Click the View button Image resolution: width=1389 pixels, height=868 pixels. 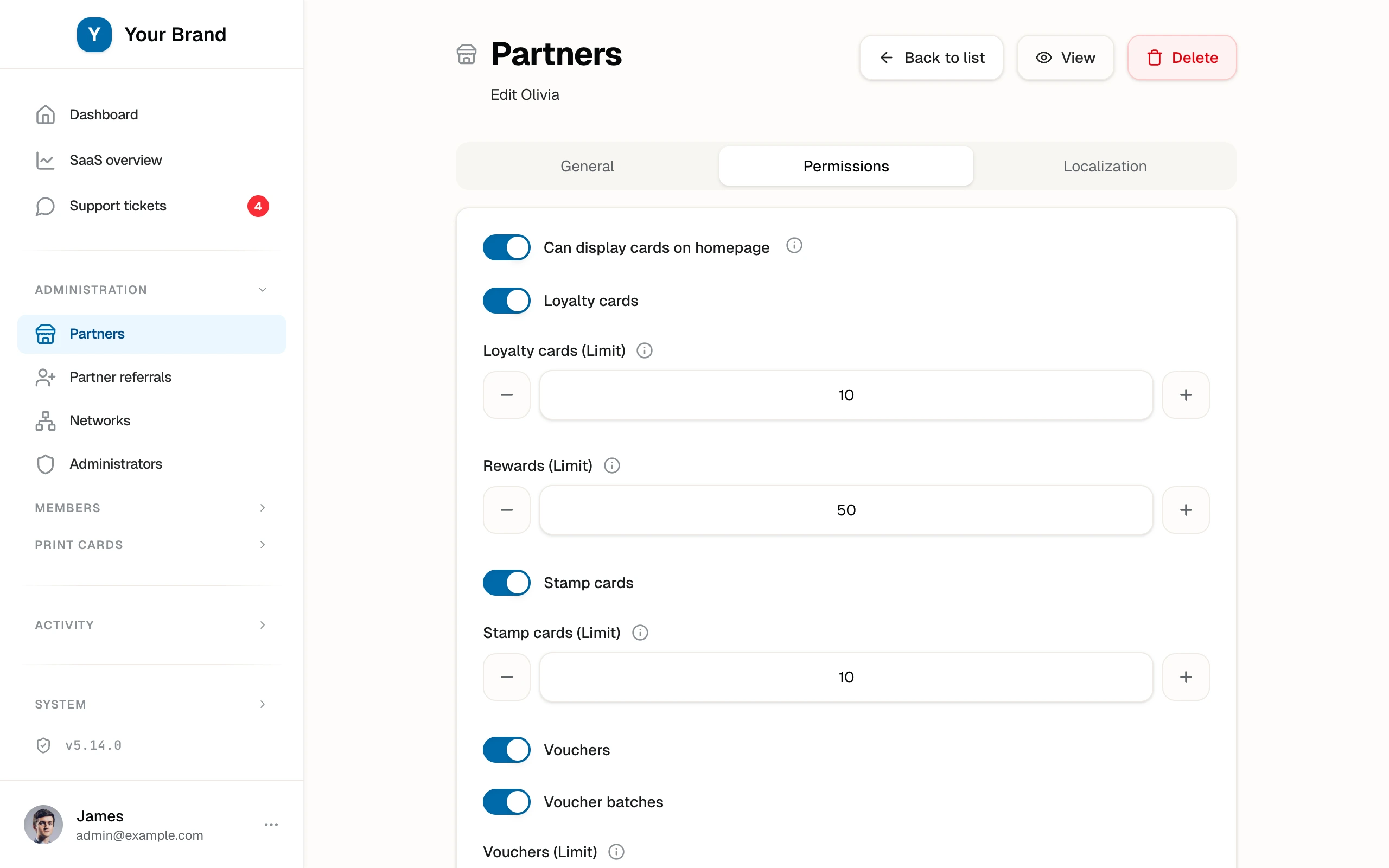(x=1065, y=58)
